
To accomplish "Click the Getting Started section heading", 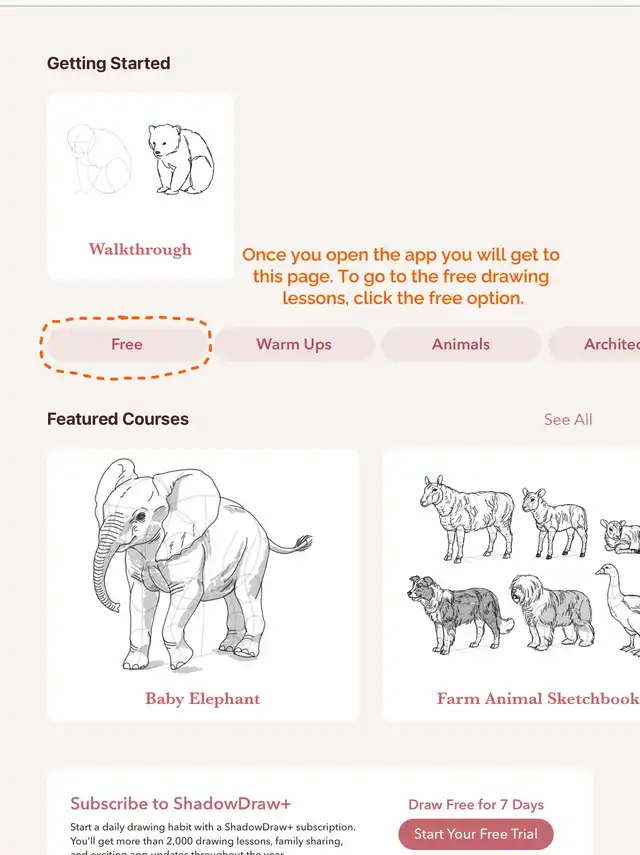I will point(109,64).
